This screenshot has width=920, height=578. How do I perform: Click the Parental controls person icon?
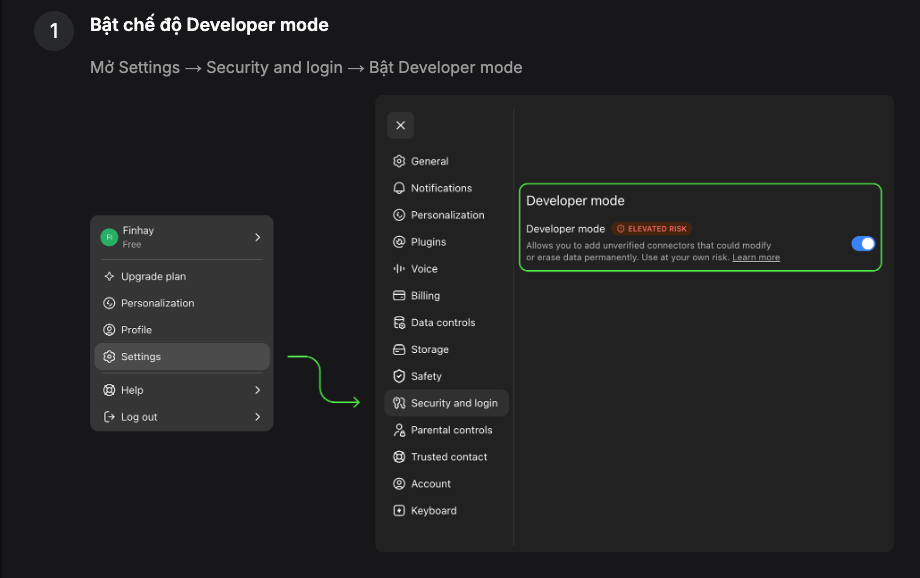click(399, 430)
